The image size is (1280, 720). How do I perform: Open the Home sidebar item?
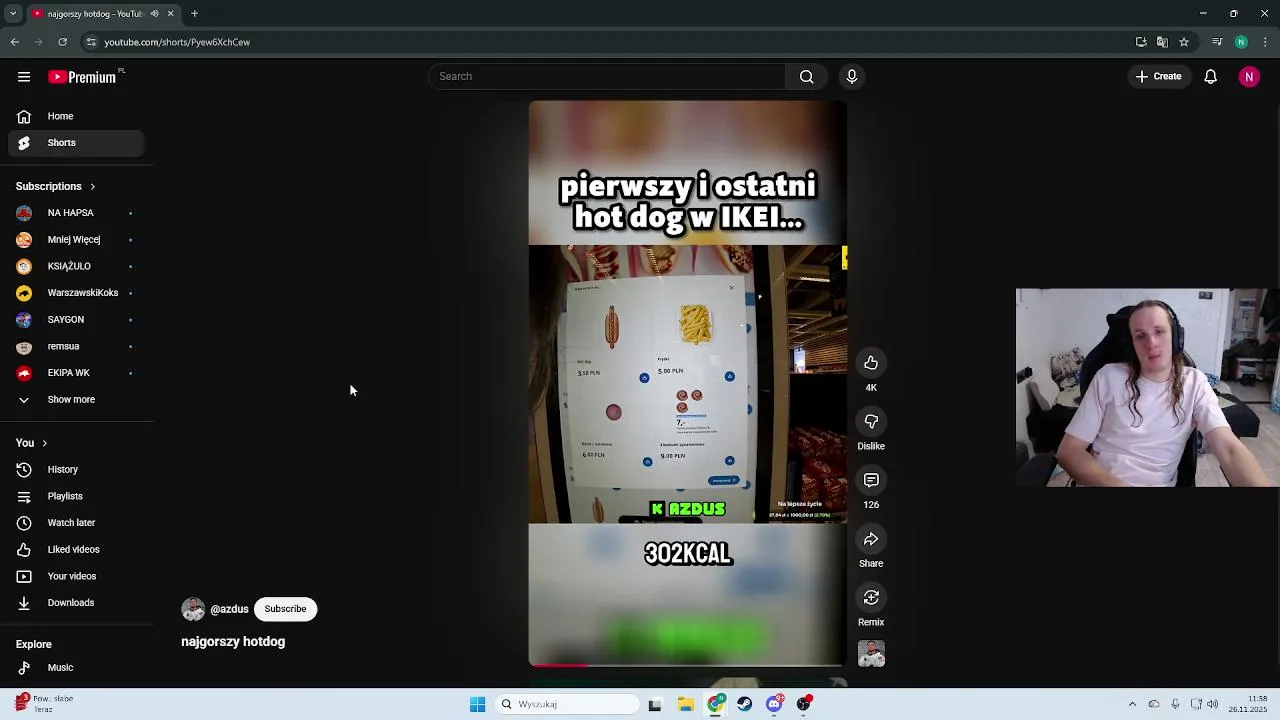[x=76, y=116]
